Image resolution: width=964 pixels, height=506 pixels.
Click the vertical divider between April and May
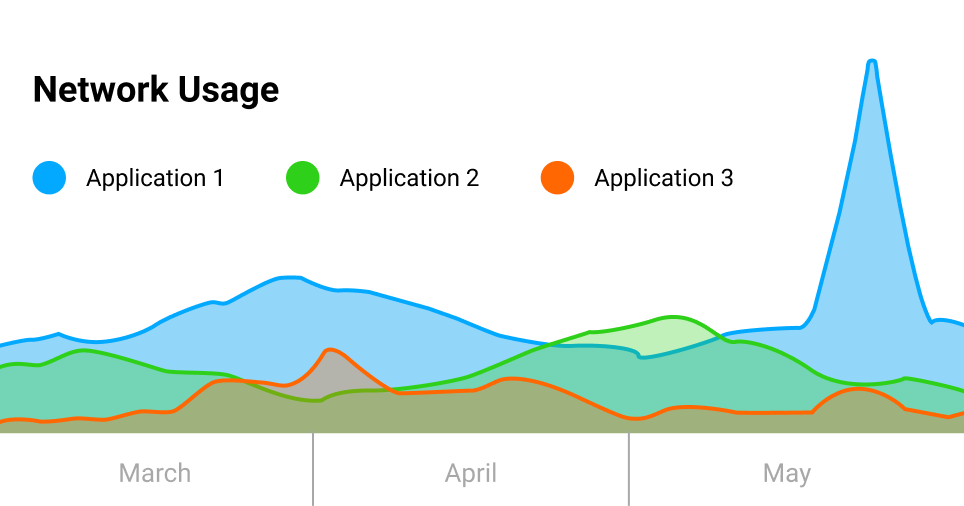629,469
